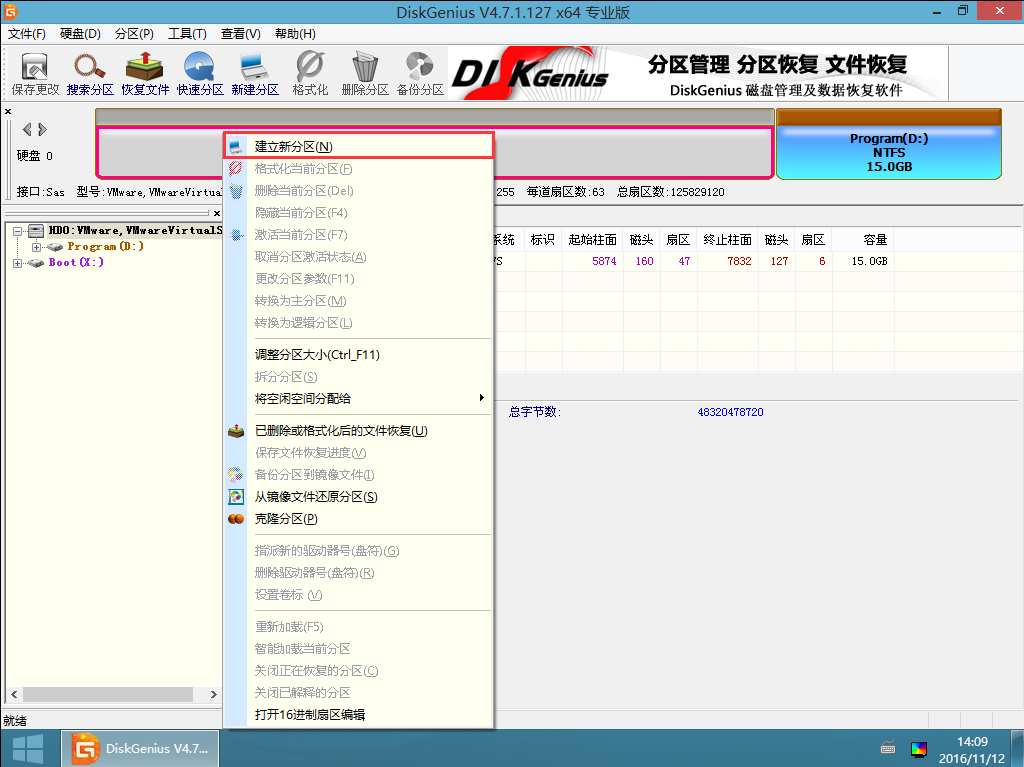This screenshot has width=1024, height=767.
Task: Click the total bytes value 48320478720
Action: pyautogui.click(x=730, y=412)
